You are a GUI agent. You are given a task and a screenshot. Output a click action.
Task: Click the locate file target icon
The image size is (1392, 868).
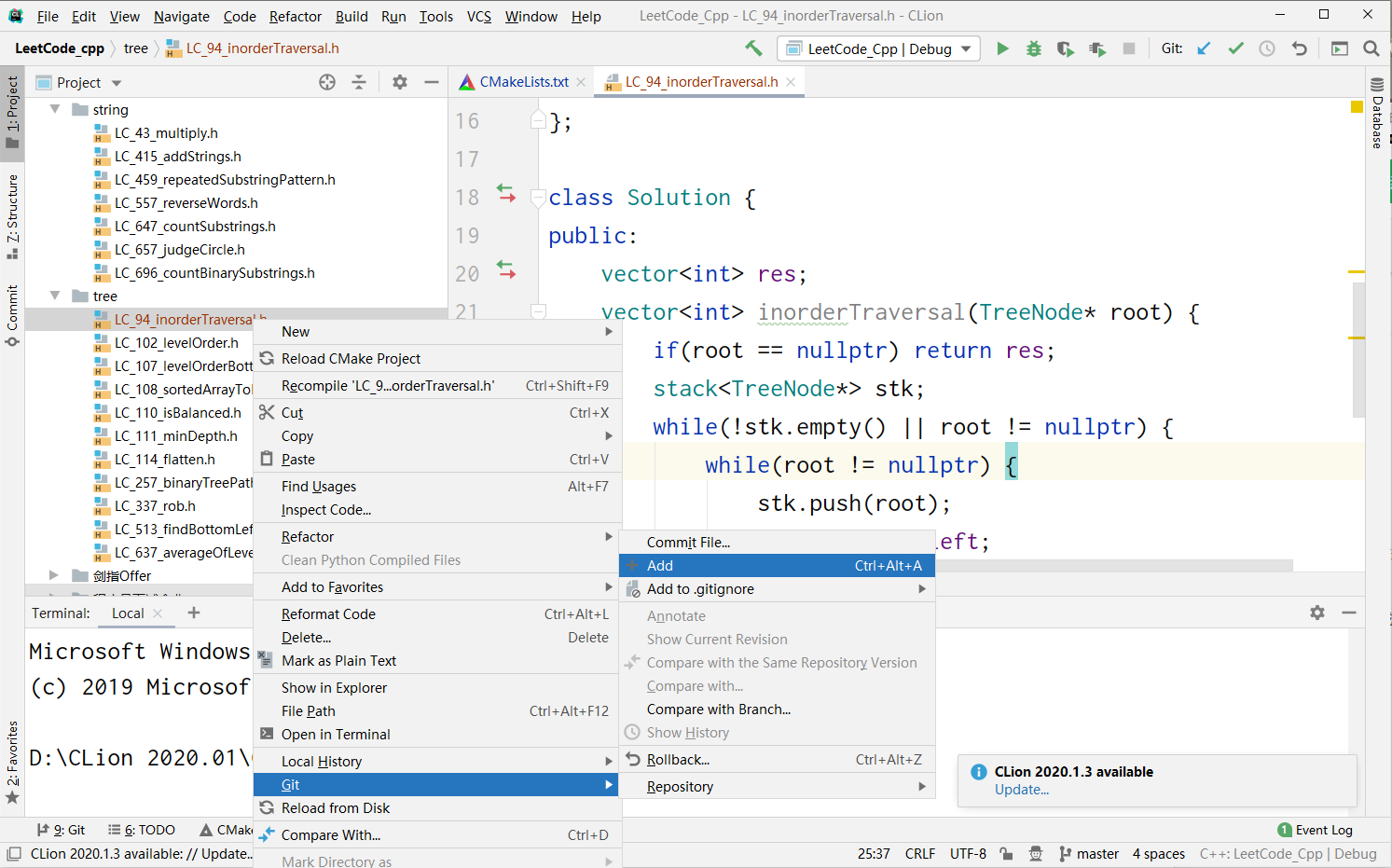pyautogui.click(x=327, y=82)
